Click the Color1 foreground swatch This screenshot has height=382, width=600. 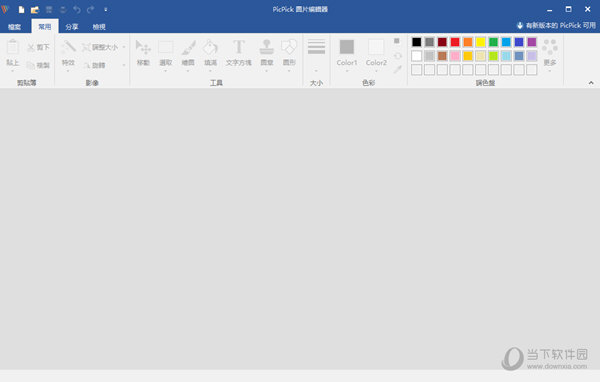pos(347,47)
